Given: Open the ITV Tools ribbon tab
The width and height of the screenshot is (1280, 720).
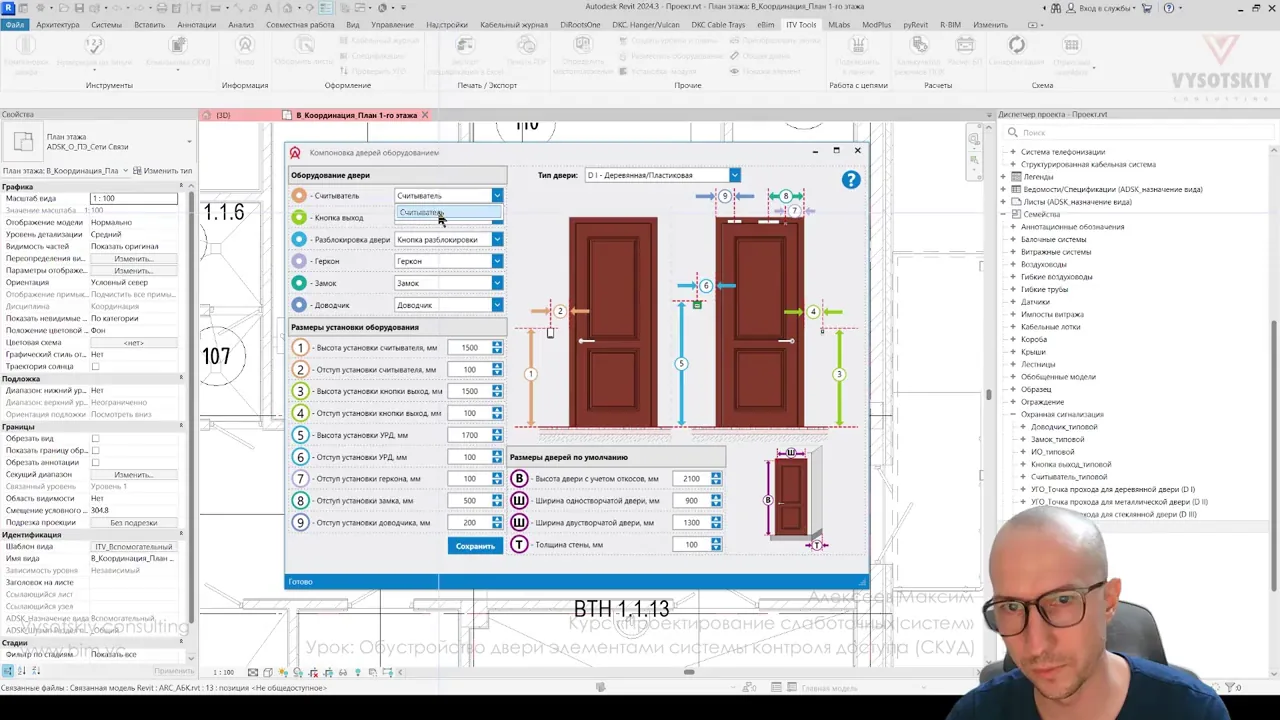Looking at the screenshot, I should (800, 24).
